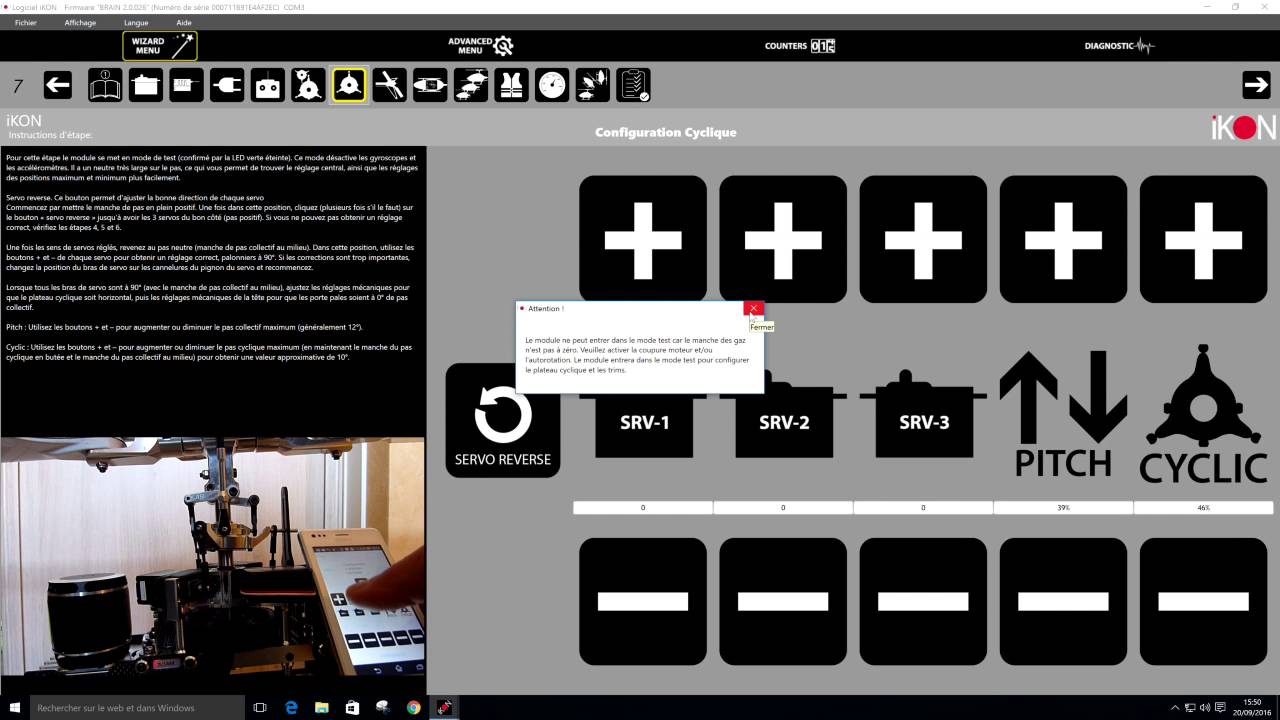Increase Pitch with its plus button
Viewport: 1280px width, 720px height.
click(x=1063, y=239)
